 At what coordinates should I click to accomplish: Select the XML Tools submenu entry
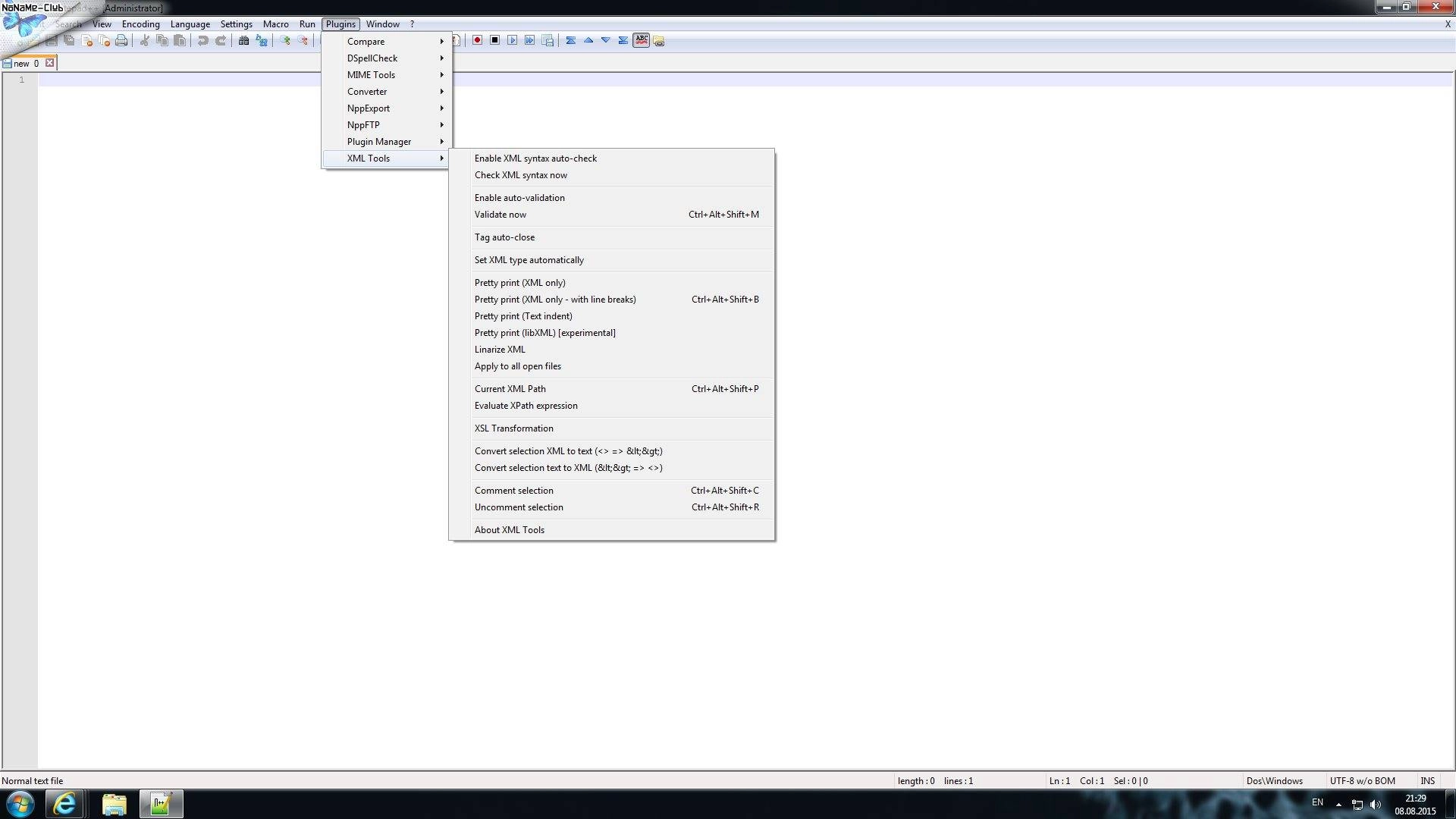pyautogui.click(x=387, y=158)
